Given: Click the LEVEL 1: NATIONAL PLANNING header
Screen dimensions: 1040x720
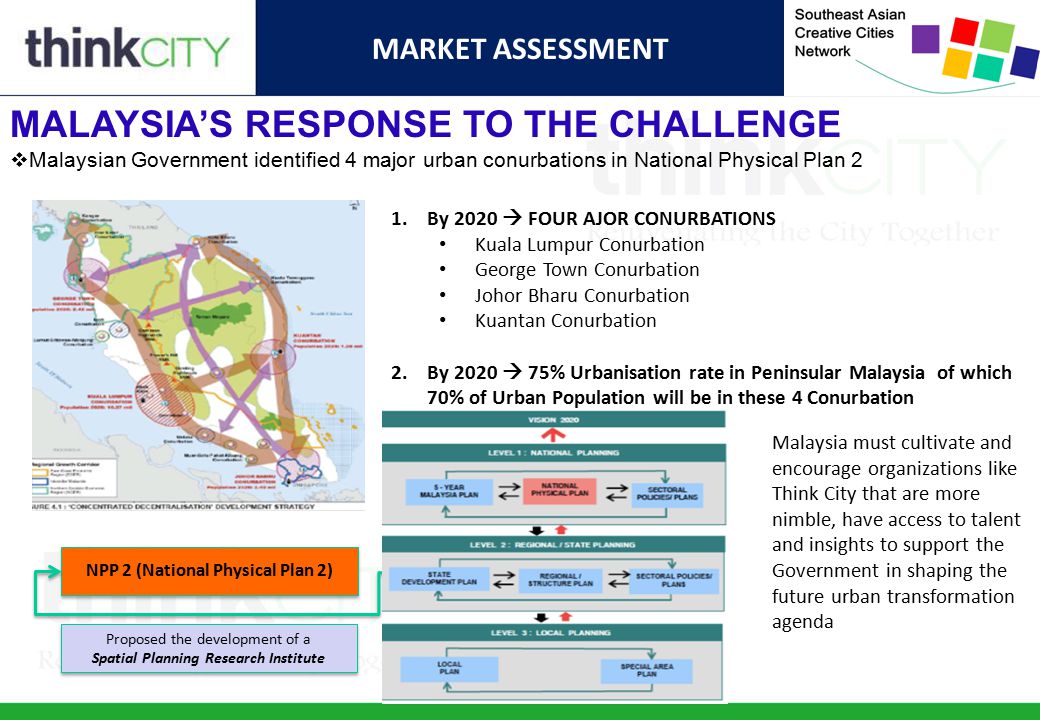Looking at the screenshot, I should (553, 453).
